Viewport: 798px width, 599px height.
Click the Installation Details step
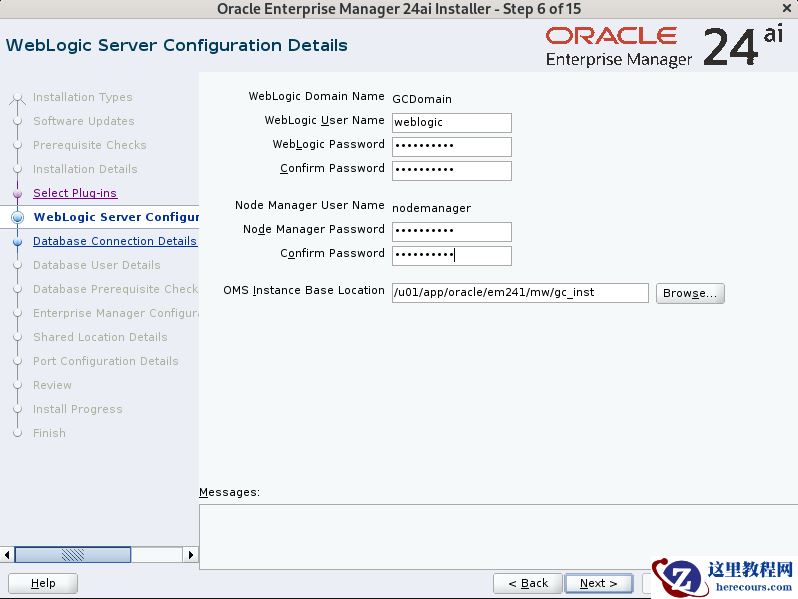click(85, 169)
